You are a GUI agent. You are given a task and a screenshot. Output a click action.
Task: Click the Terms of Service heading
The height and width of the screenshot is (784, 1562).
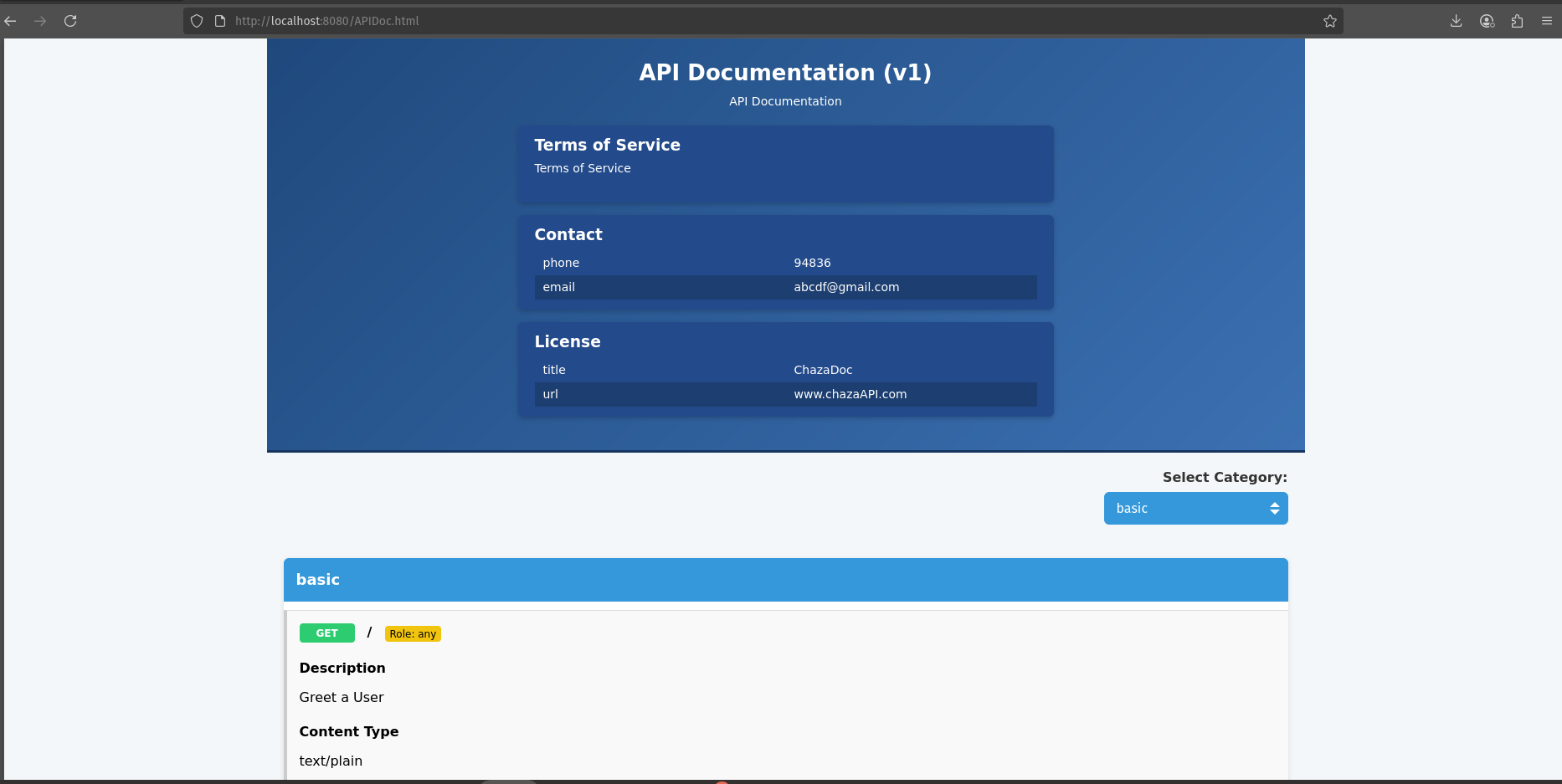click(x=607, y=145)
